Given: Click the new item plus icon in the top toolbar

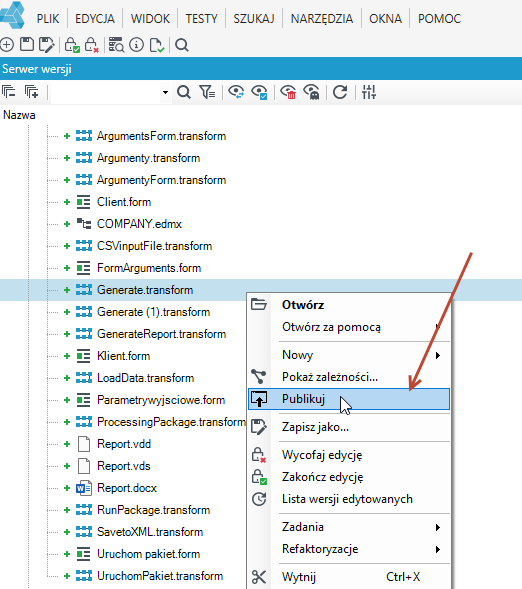Looking at the screenshot, I should click(7, 45).
